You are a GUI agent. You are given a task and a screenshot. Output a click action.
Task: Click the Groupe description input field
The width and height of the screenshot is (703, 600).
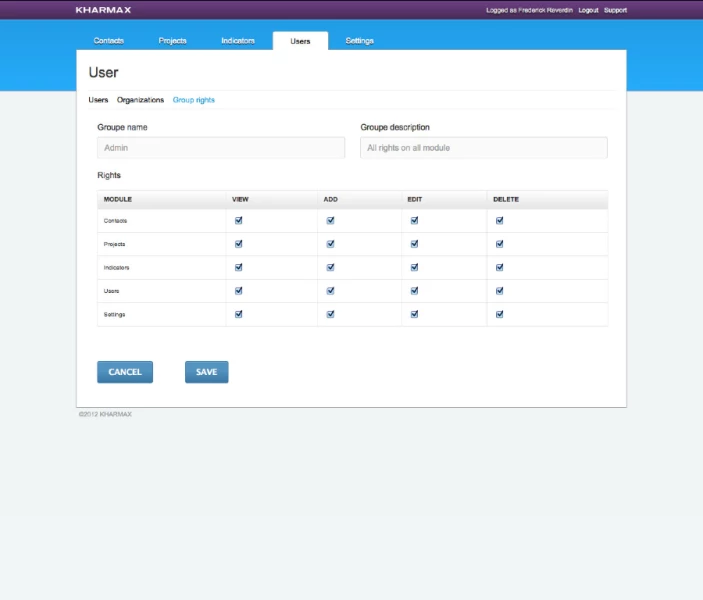(x=483, y=148)
